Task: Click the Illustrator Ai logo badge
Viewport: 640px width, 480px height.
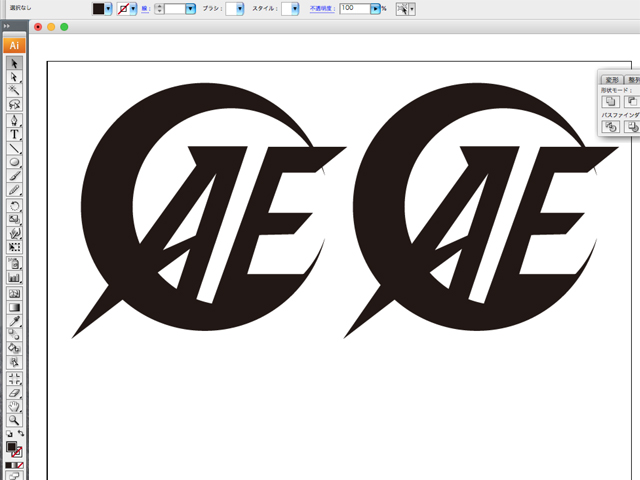Action: point(14,45)
